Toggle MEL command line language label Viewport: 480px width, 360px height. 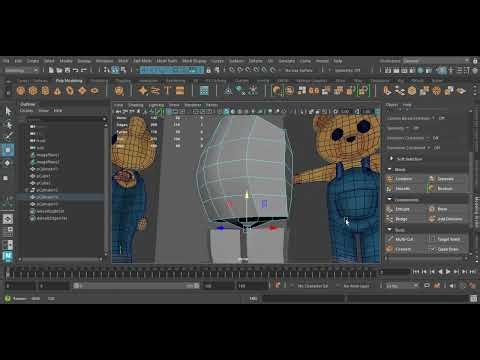[x=253, y=299]
